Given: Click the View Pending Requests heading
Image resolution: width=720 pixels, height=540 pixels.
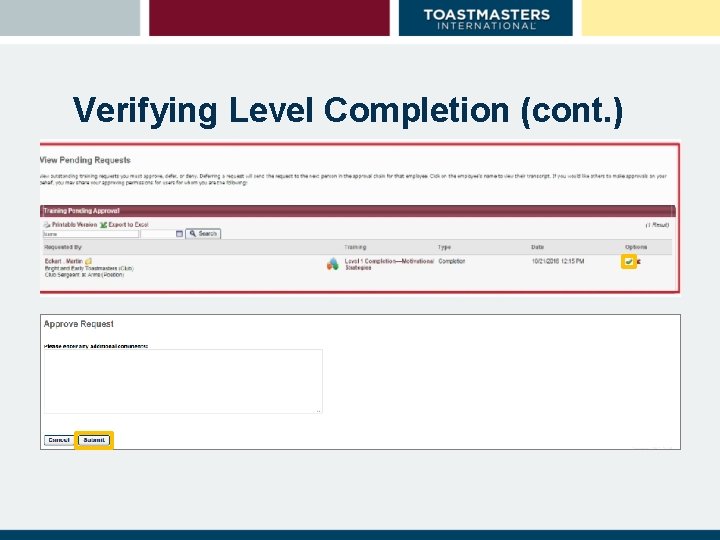Looking at the screenshot, I should [x=85, y=160].
